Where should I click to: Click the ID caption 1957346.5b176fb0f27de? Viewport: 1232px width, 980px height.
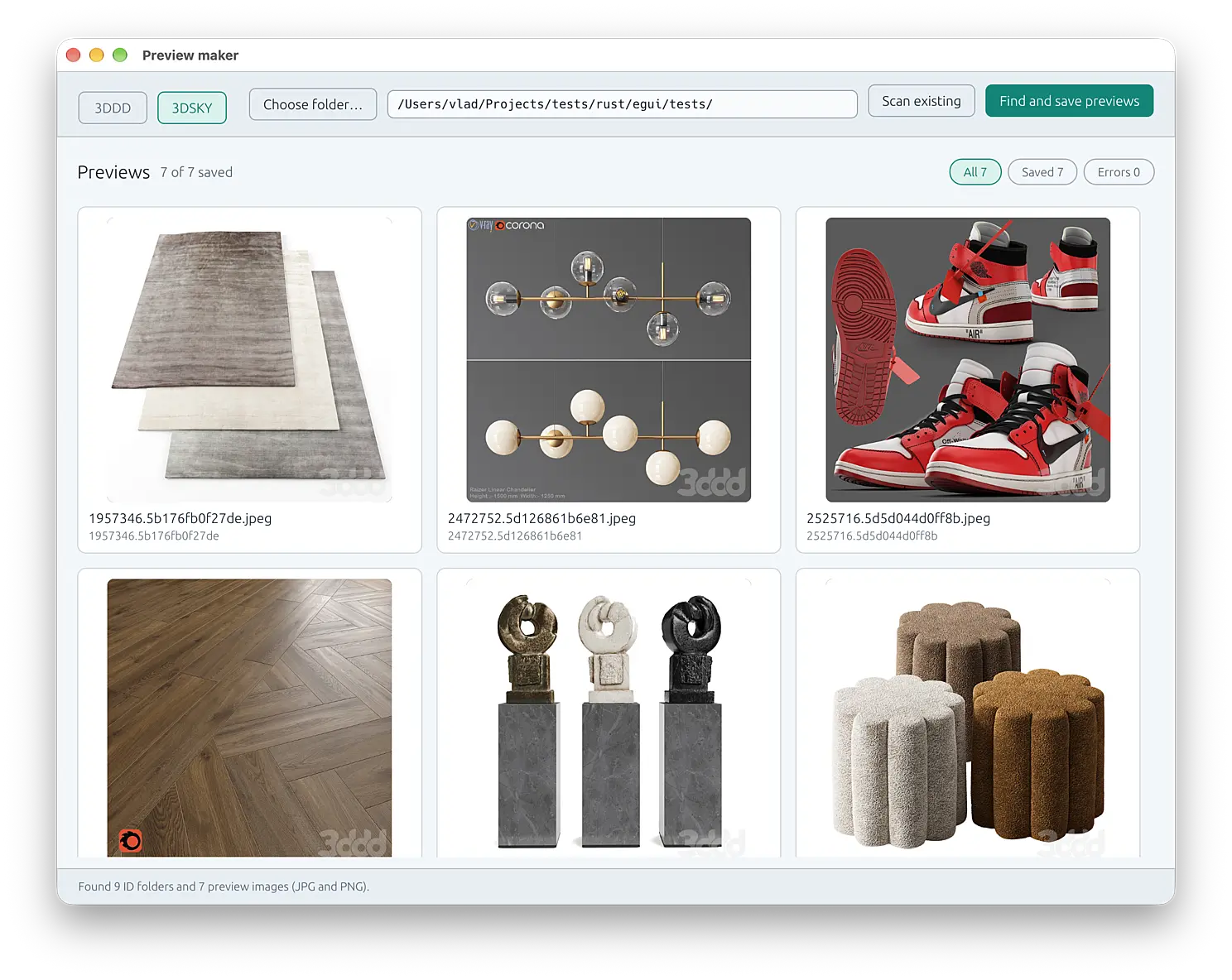154,536
